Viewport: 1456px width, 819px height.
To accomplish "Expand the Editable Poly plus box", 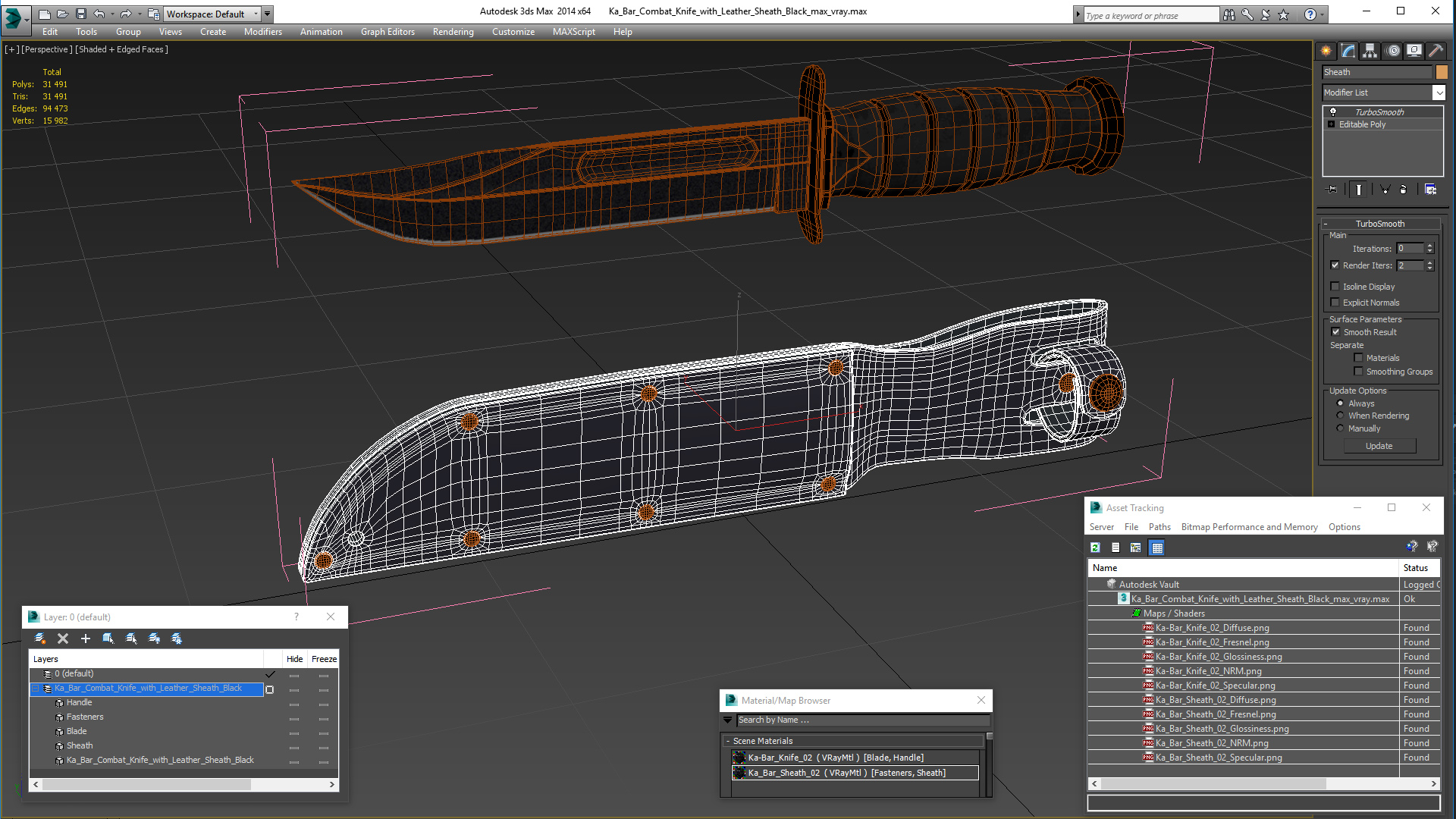I will (x=1331, y=124).
